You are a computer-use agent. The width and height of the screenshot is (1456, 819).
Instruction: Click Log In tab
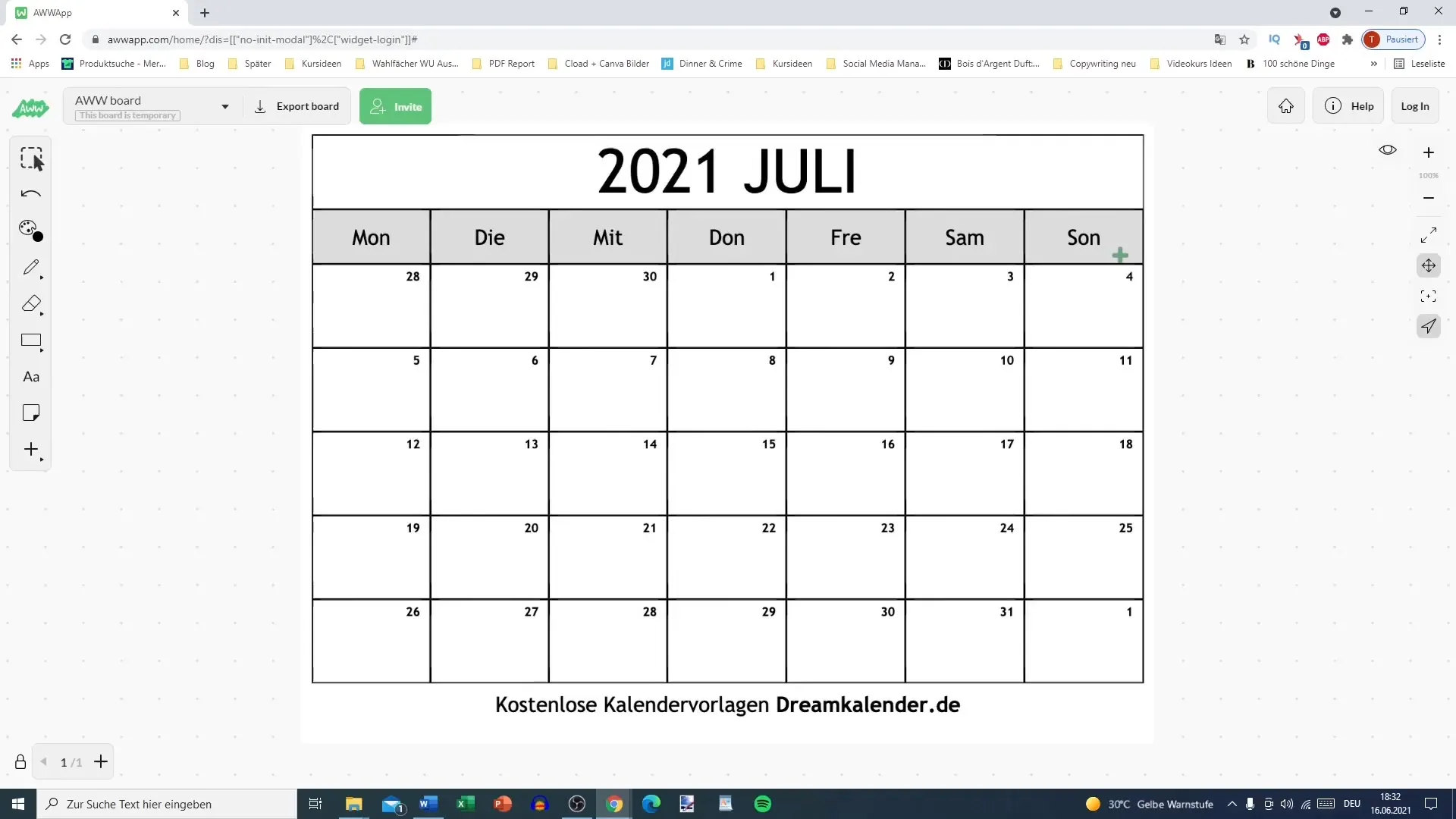click(x=1417, y=106)
